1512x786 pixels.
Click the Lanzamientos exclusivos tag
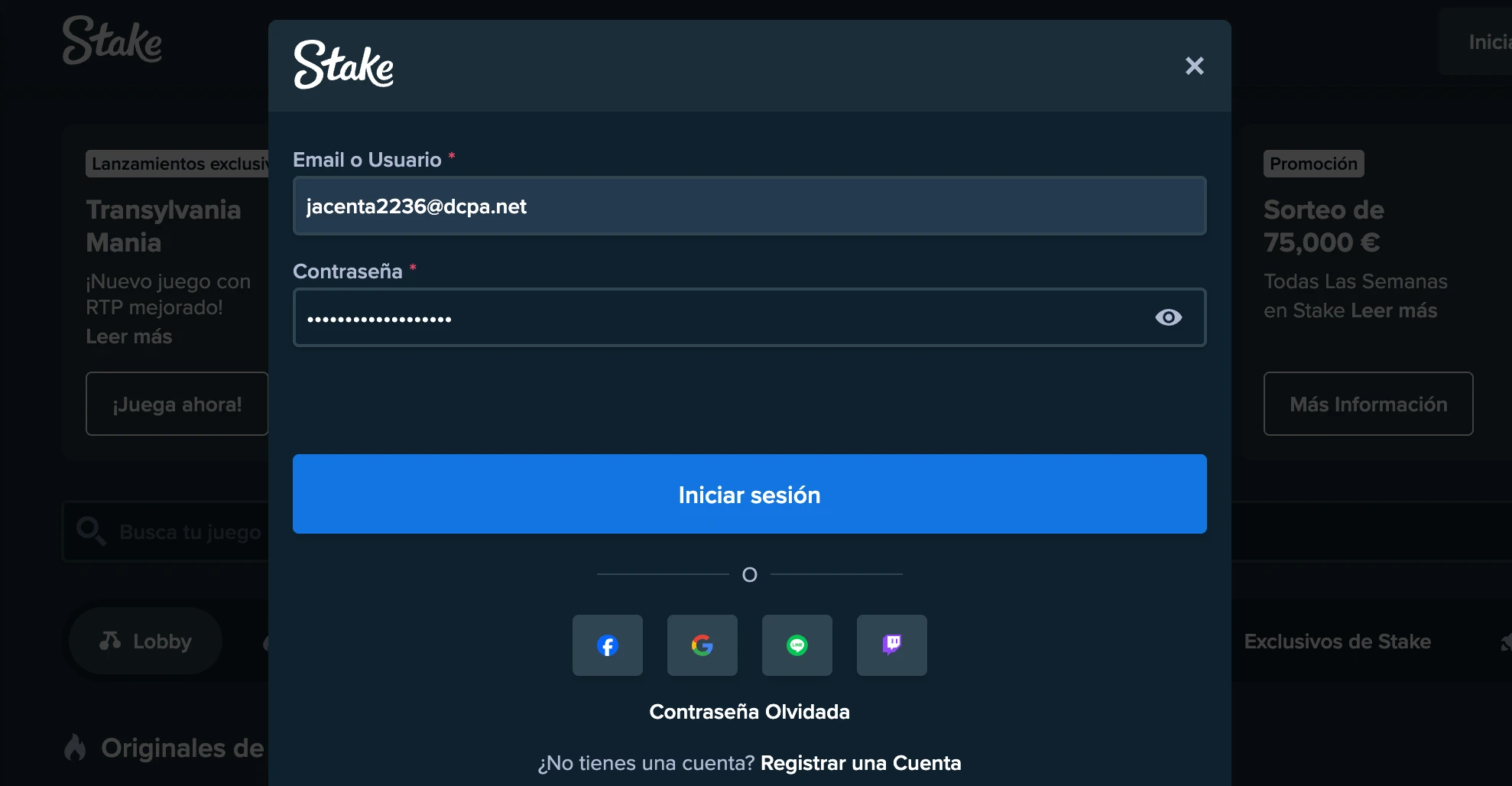tap(177, 164)
